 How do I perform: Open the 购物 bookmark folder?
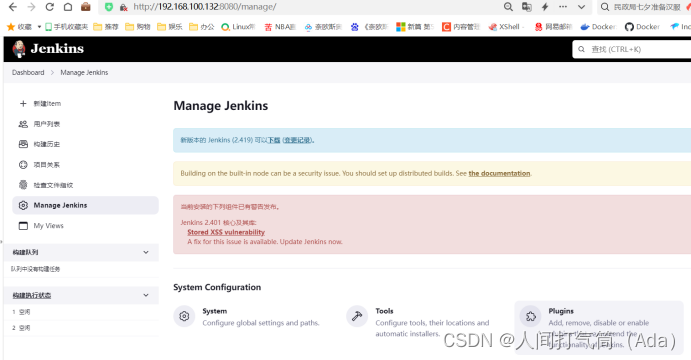pos(138,27)
